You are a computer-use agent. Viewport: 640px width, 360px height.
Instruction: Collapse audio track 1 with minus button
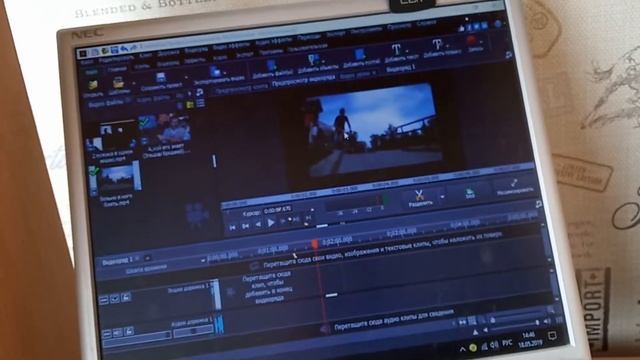coord(107,334)
